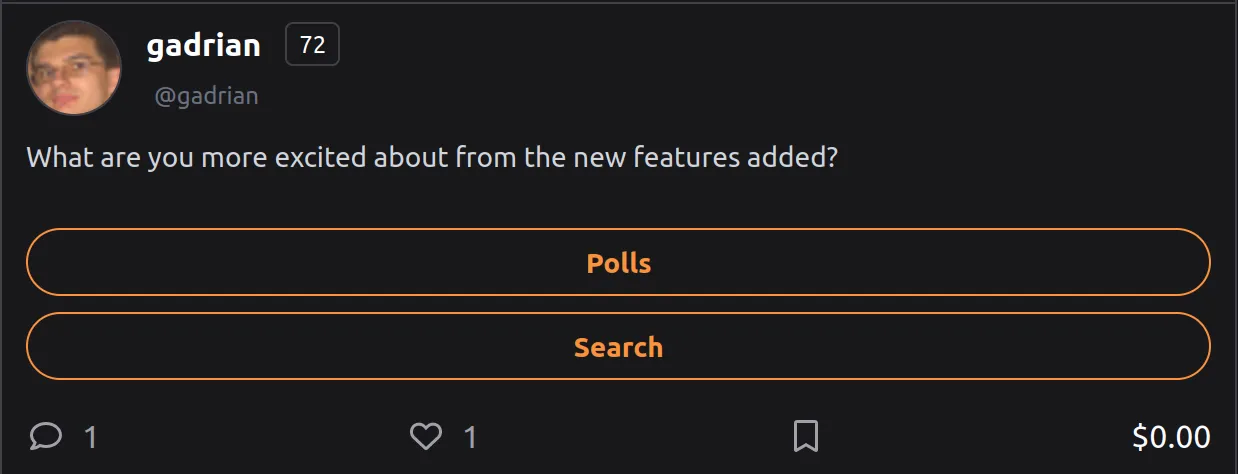This screenshot has width=1238, height=474.
Task: Open the @gadrian handle link
Action: tap(206, 96)
